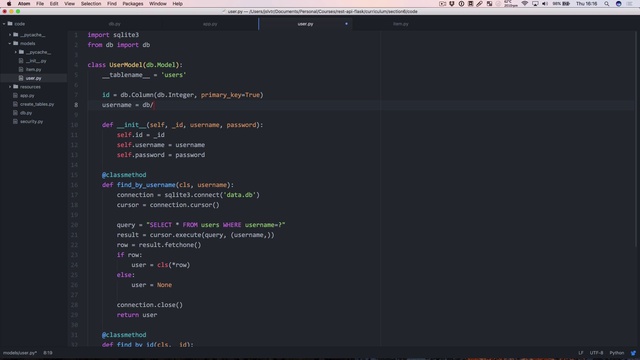
Task: Click the 'class UserModel(db.Model):' line
Action: [135, 65]
